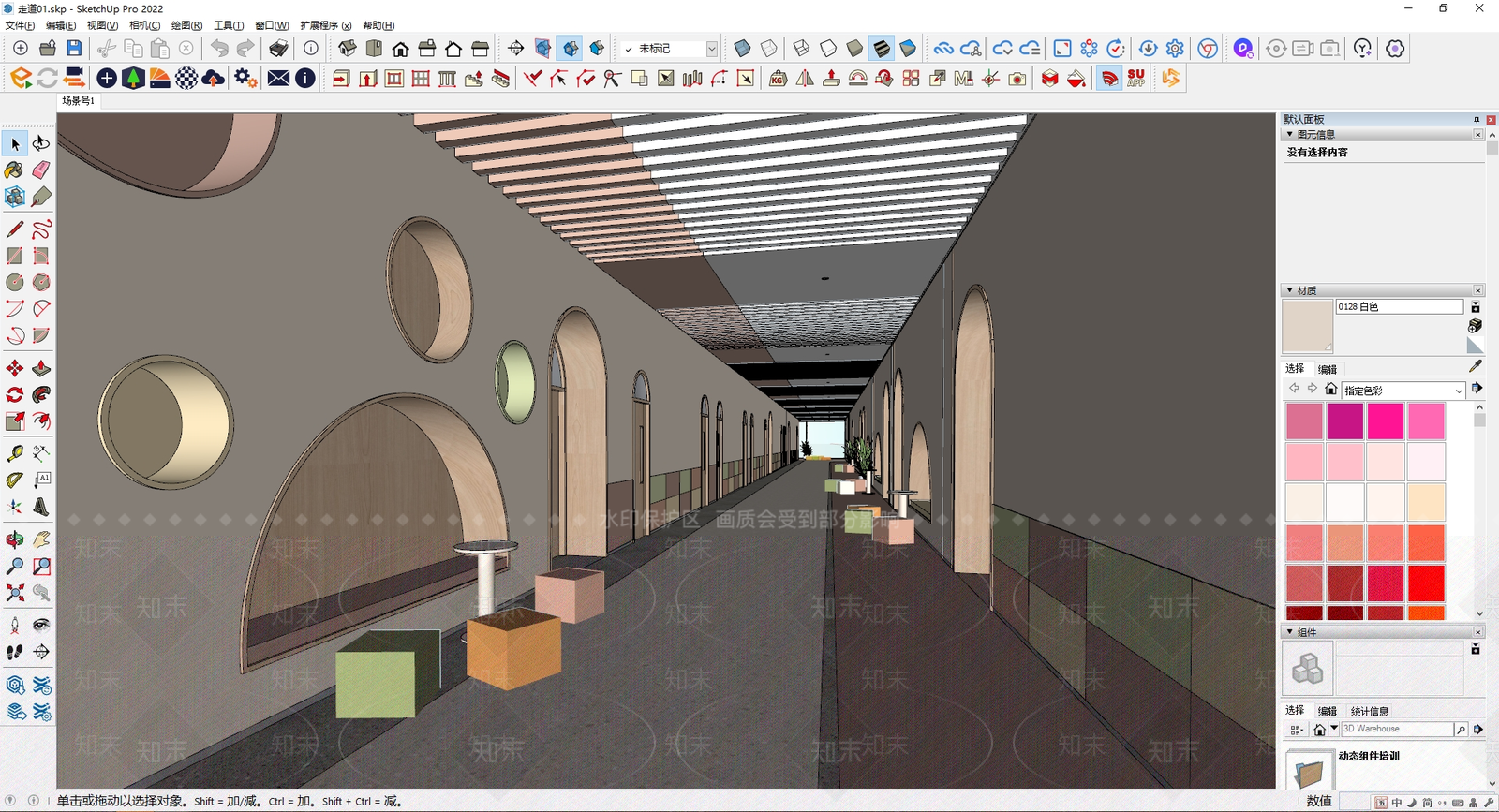Screen dimensions: 1499x812
Task: Click the 3D Warehouse search button
Action: 1461,729
